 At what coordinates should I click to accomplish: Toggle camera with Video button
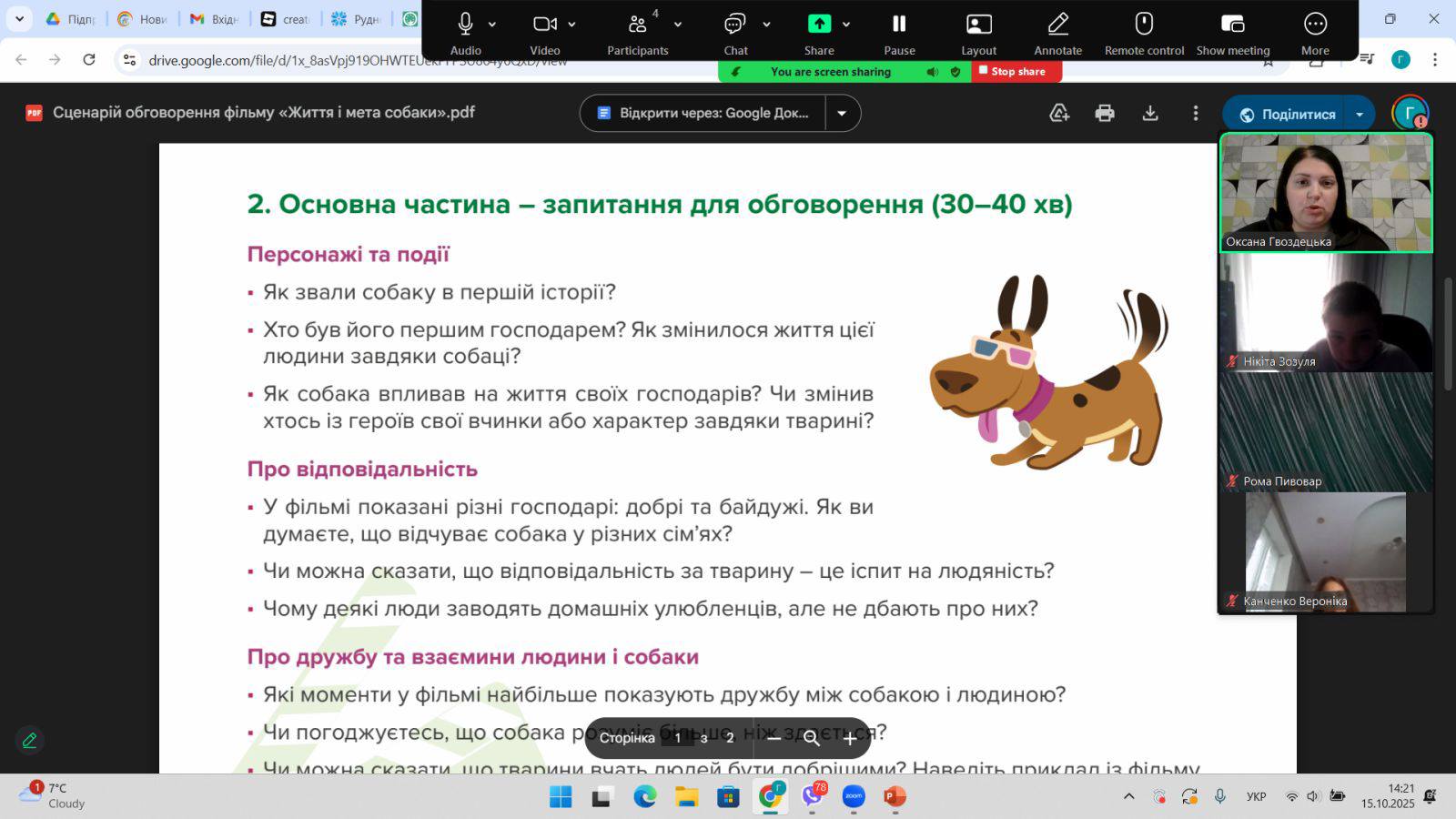pyautogui.click(x=544, y=25)
